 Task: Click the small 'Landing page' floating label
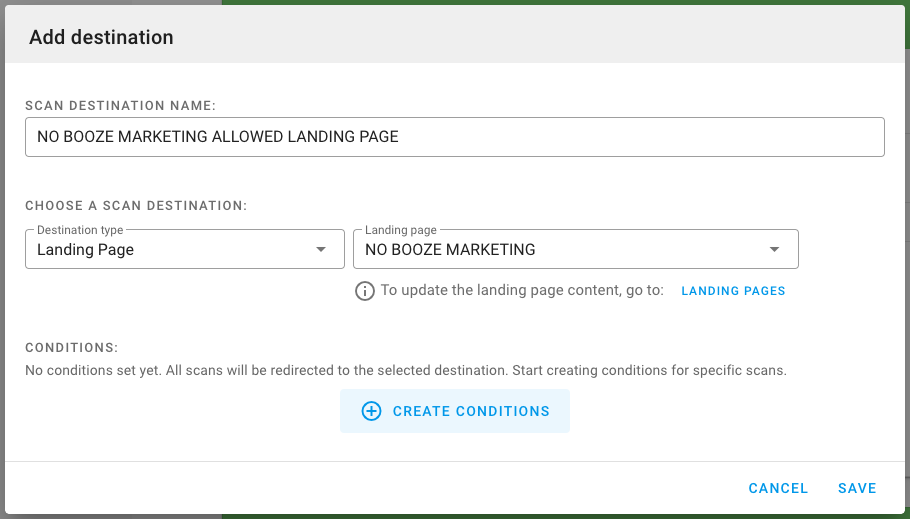[400, 230]
